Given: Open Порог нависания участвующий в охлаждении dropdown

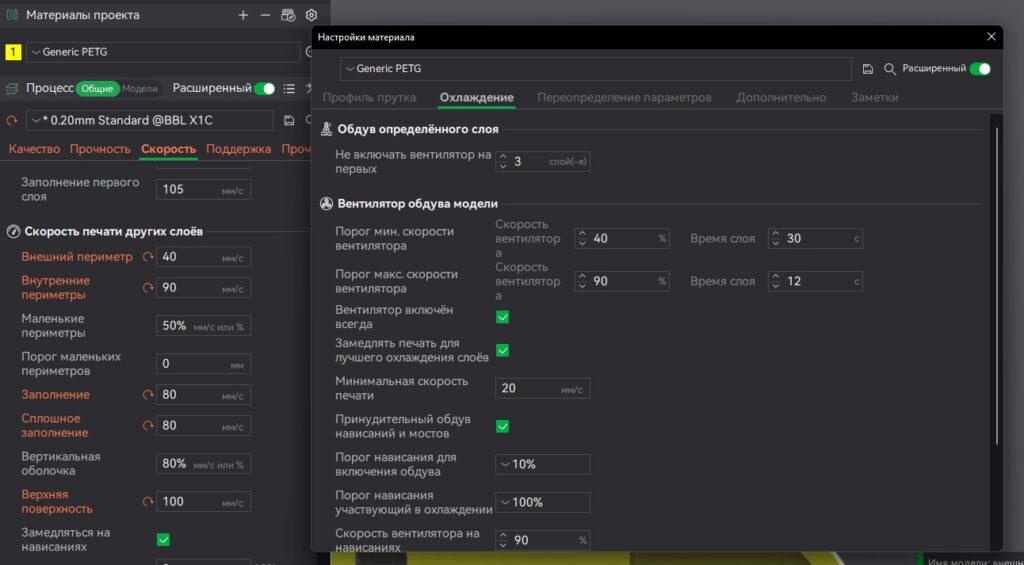Looking at the screenshot, I should pos(543,502).
